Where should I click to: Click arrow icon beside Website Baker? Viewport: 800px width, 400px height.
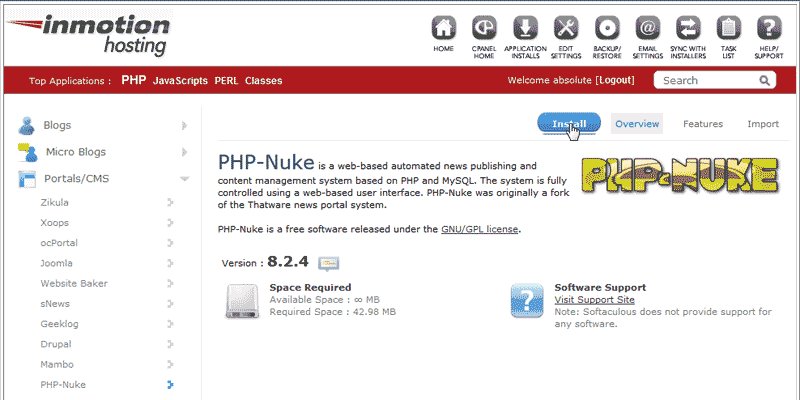click(170, 283)
